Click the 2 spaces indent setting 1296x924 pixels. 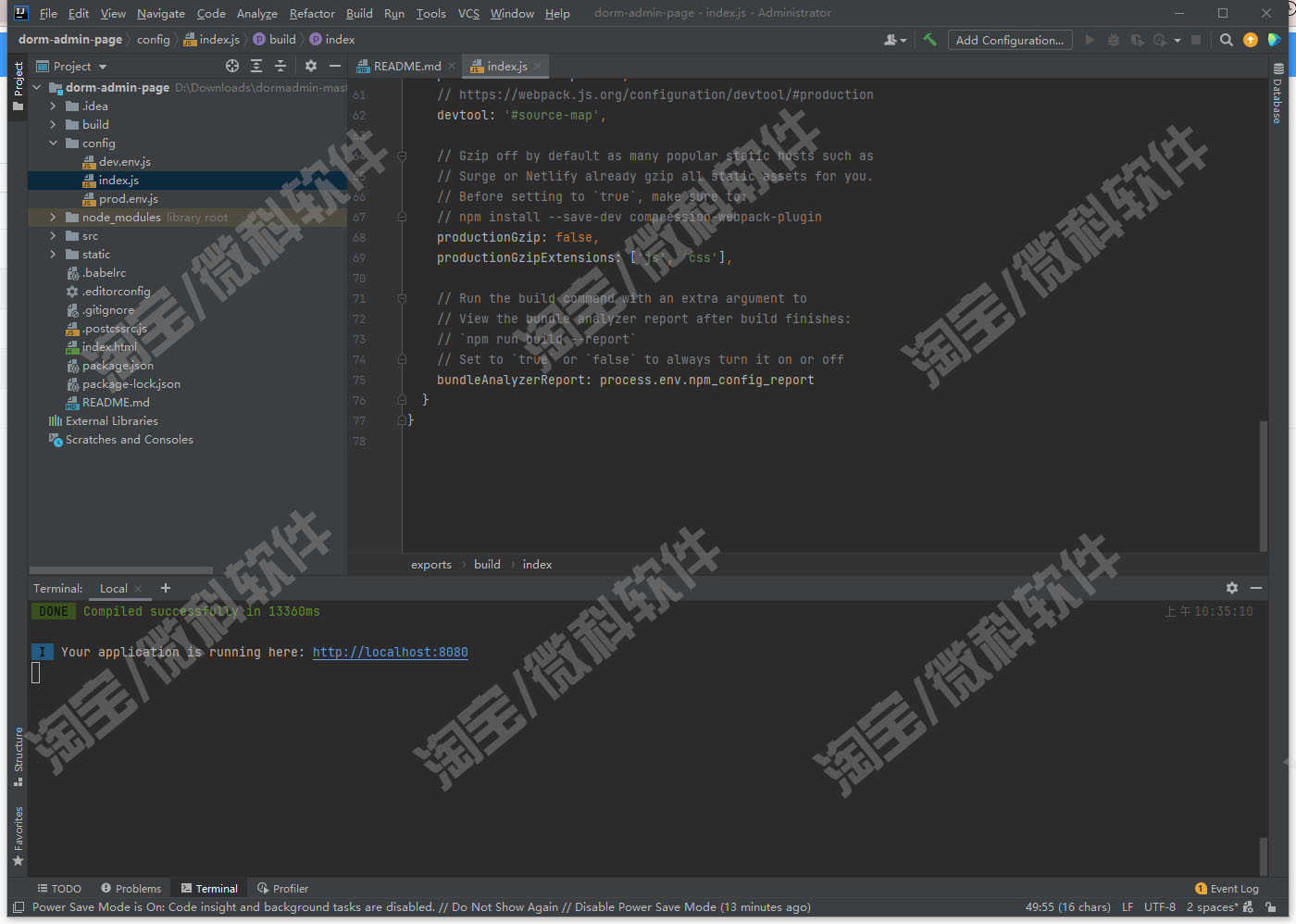(1213, 907)
